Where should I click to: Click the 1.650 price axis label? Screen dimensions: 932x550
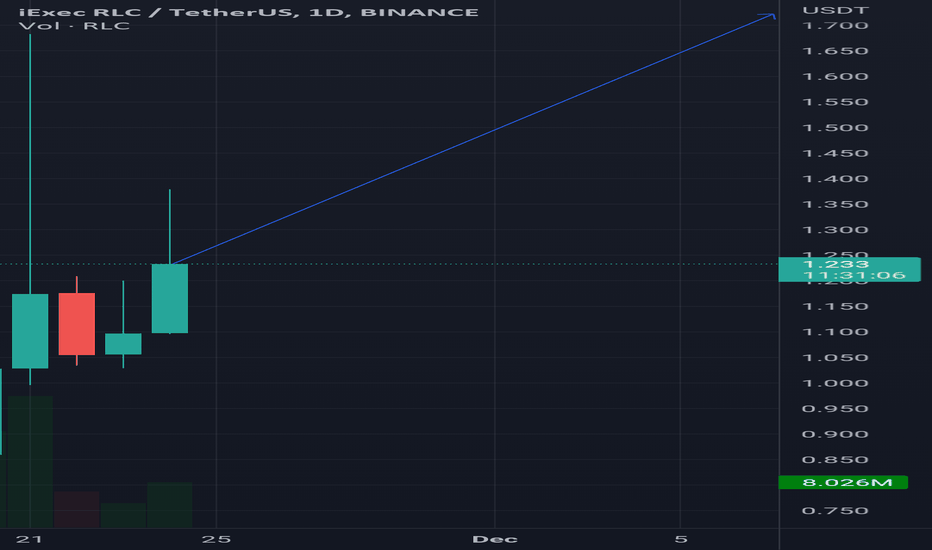(835, 51)
